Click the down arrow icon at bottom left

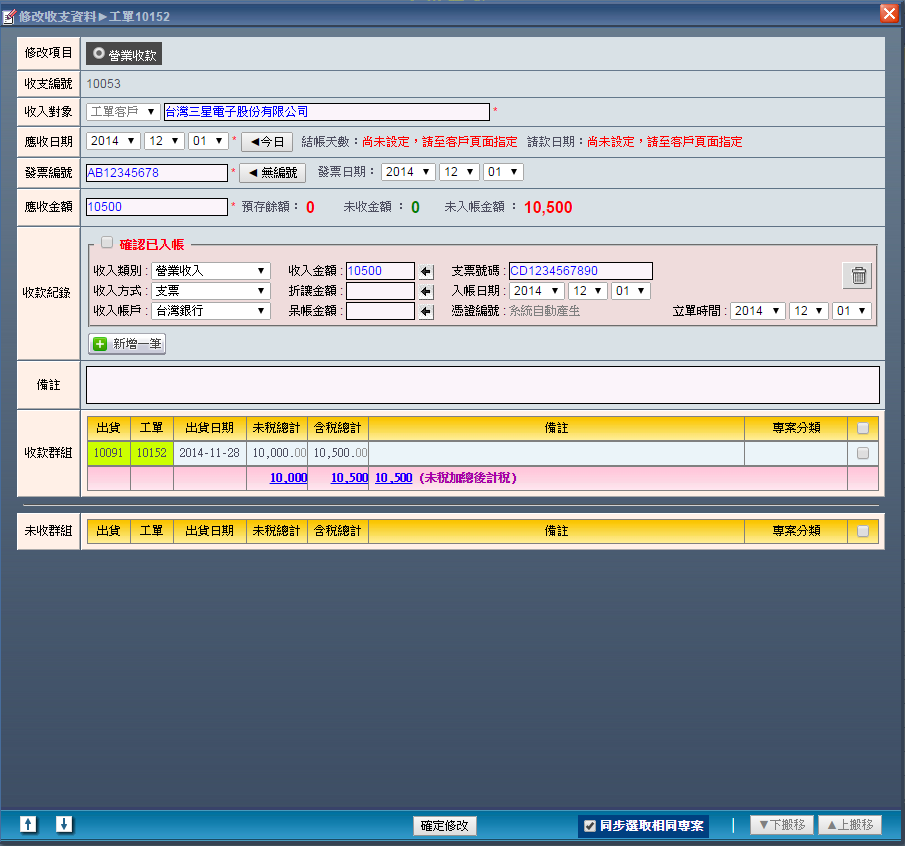64,824
